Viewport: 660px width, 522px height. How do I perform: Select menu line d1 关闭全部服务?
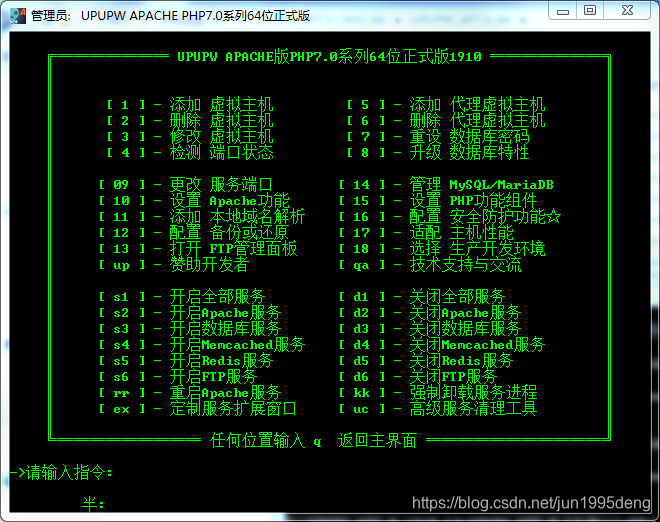click(422, 296)
